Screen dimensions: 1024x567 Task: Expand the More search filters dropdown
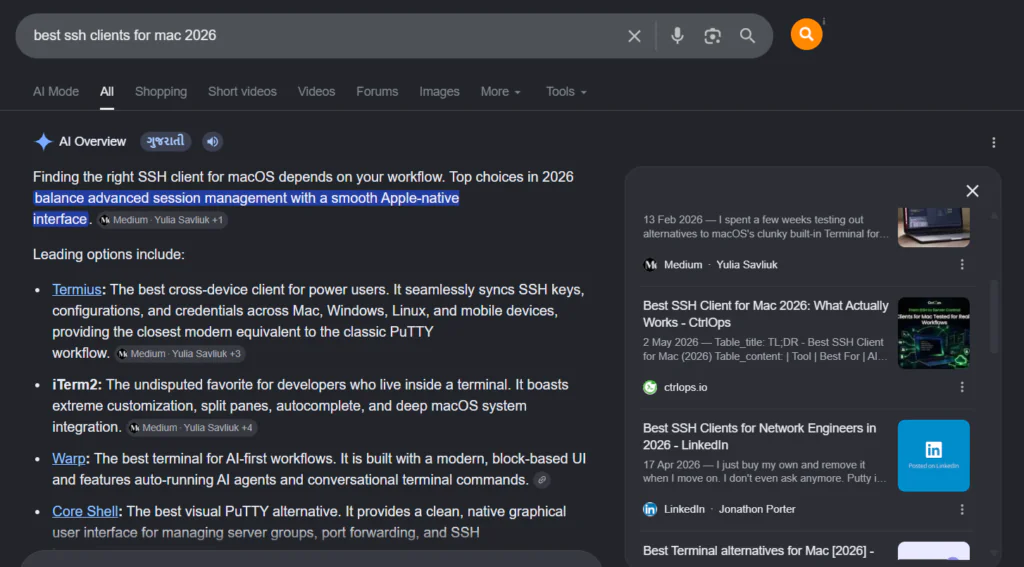tap(501, 92)
